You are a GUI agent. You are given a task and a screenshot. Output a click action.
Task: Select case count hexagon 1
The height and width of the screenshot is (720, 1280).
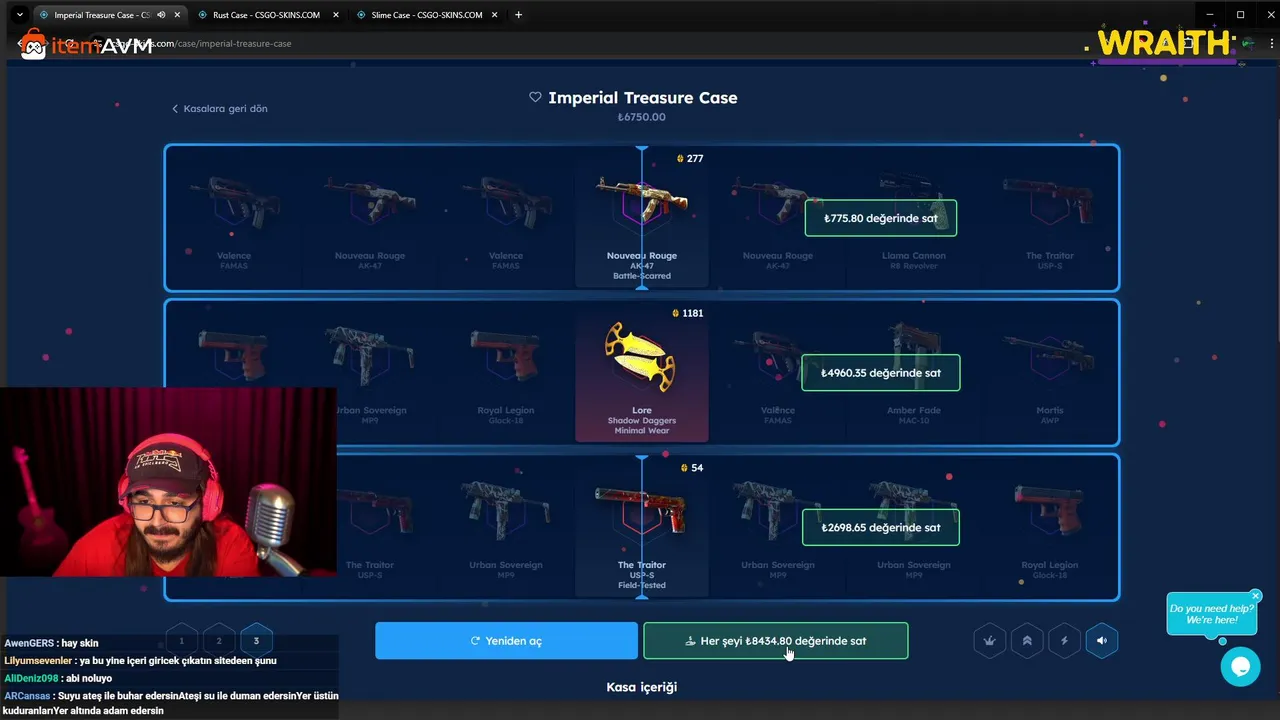pos(181,641)
